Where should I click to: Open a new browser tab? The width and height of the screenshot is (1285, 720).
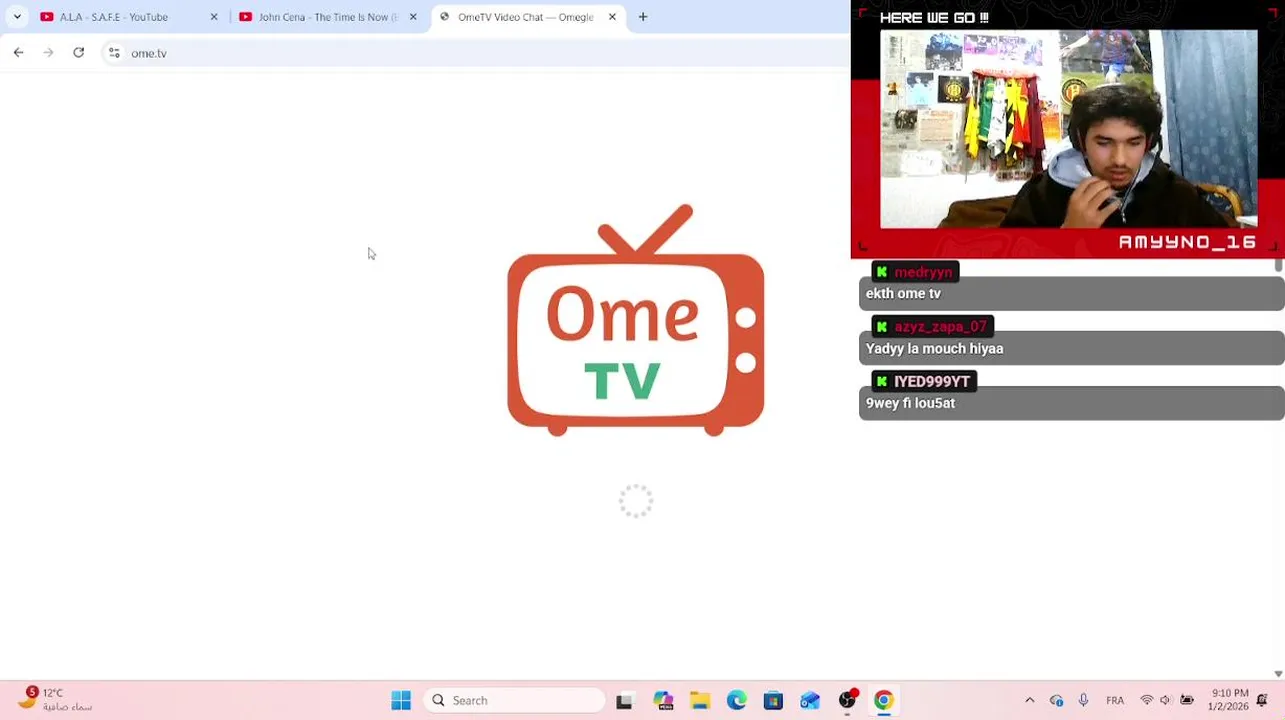643,17
